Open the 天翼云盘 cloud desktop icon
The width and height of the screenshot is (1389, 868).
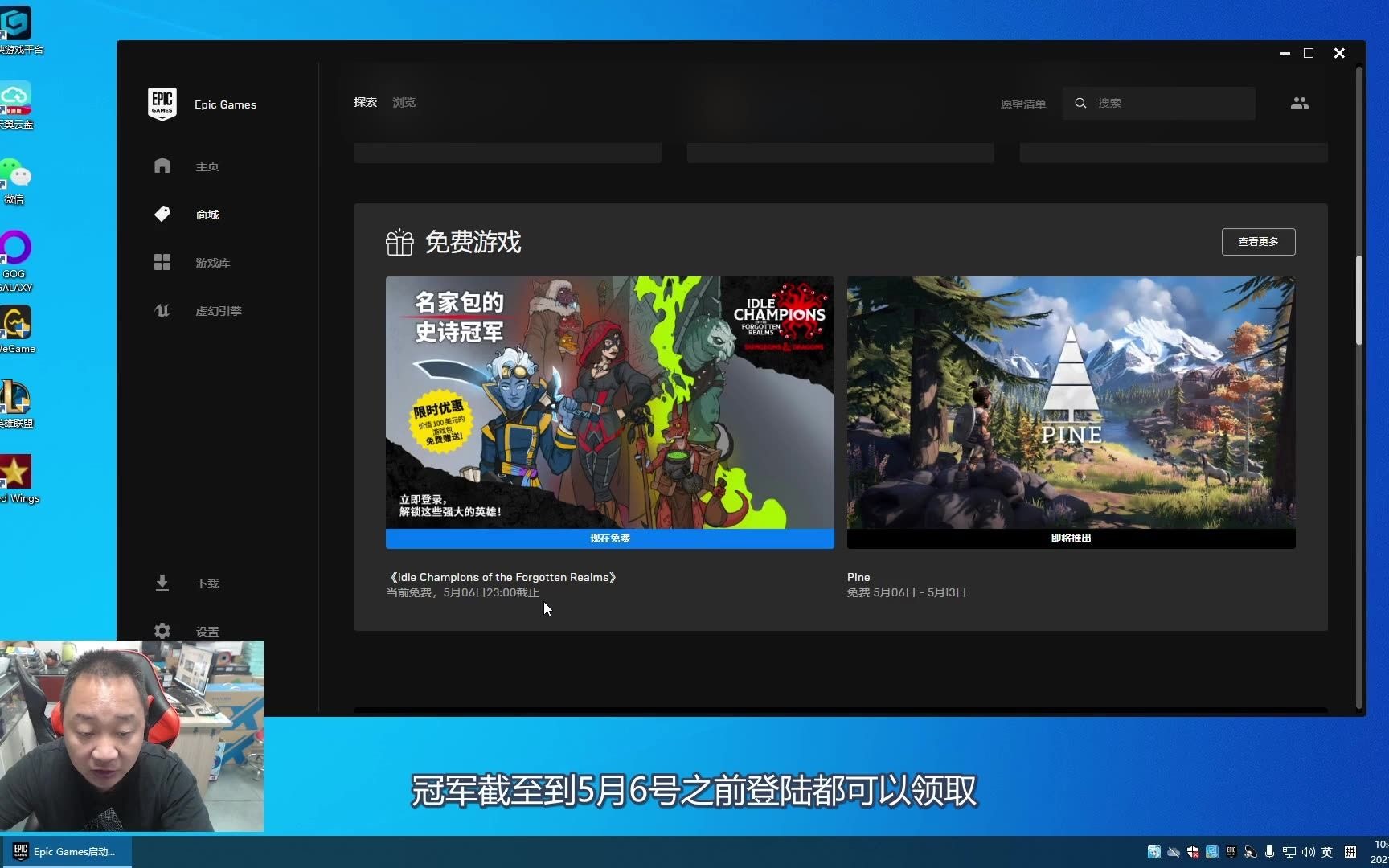[14, 99]
